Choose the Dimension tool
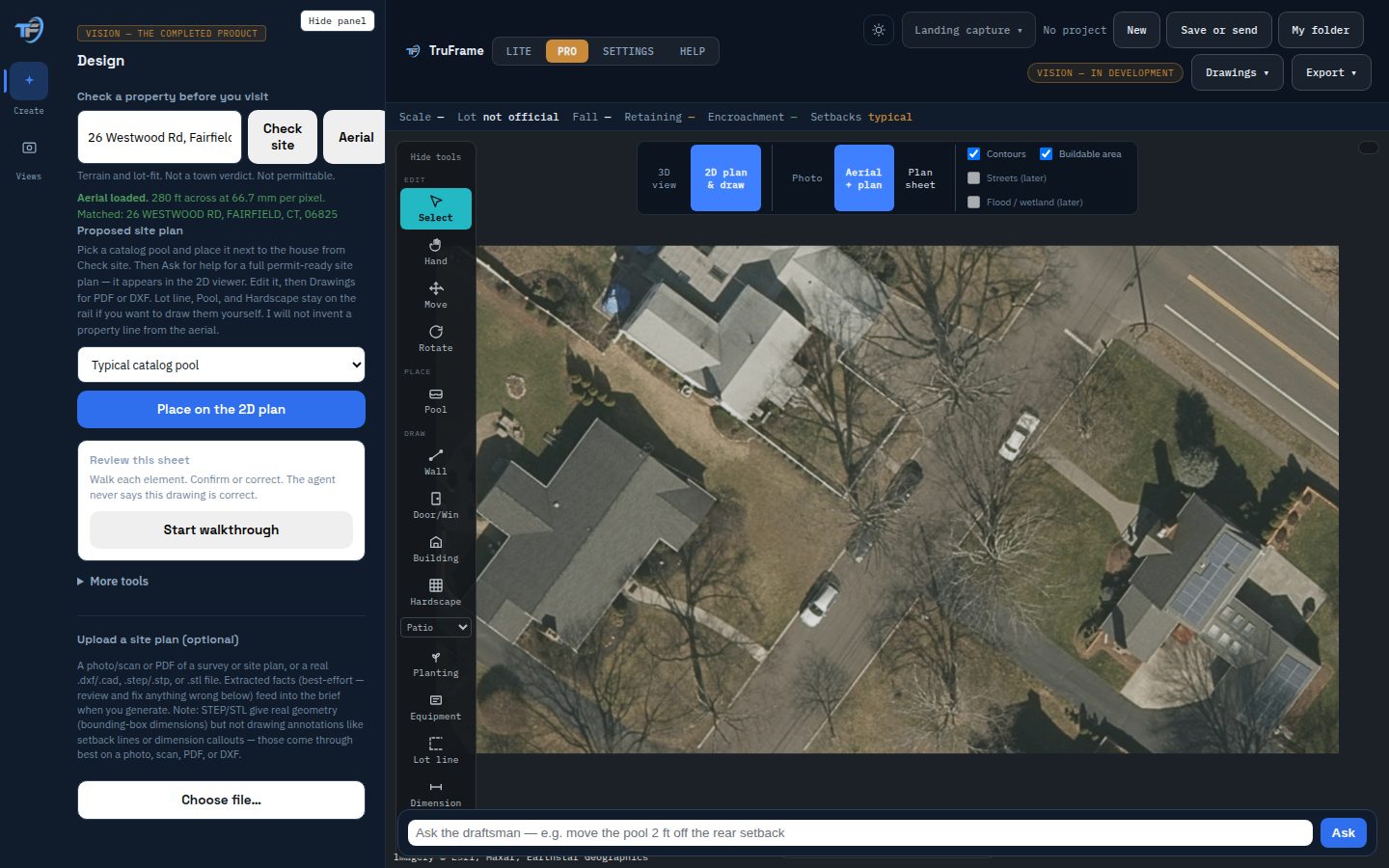Image resolution: width=1389 pixels, height=868 pixels. click(x=436, y=794)
